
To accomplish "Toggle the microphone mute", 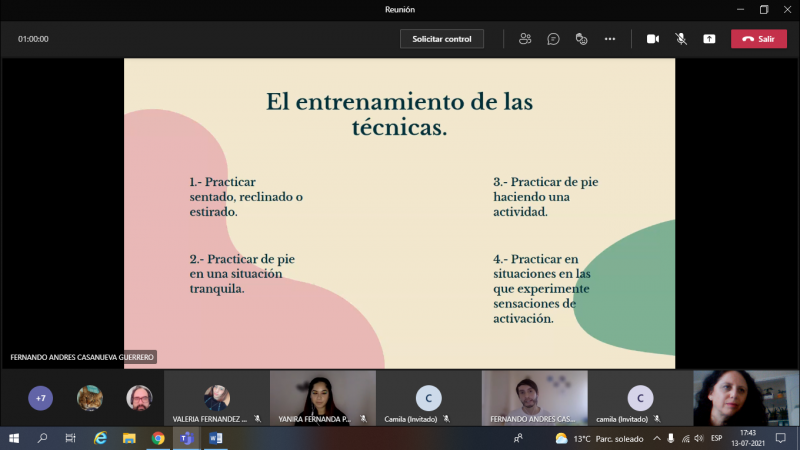I will tap(681, 39).
